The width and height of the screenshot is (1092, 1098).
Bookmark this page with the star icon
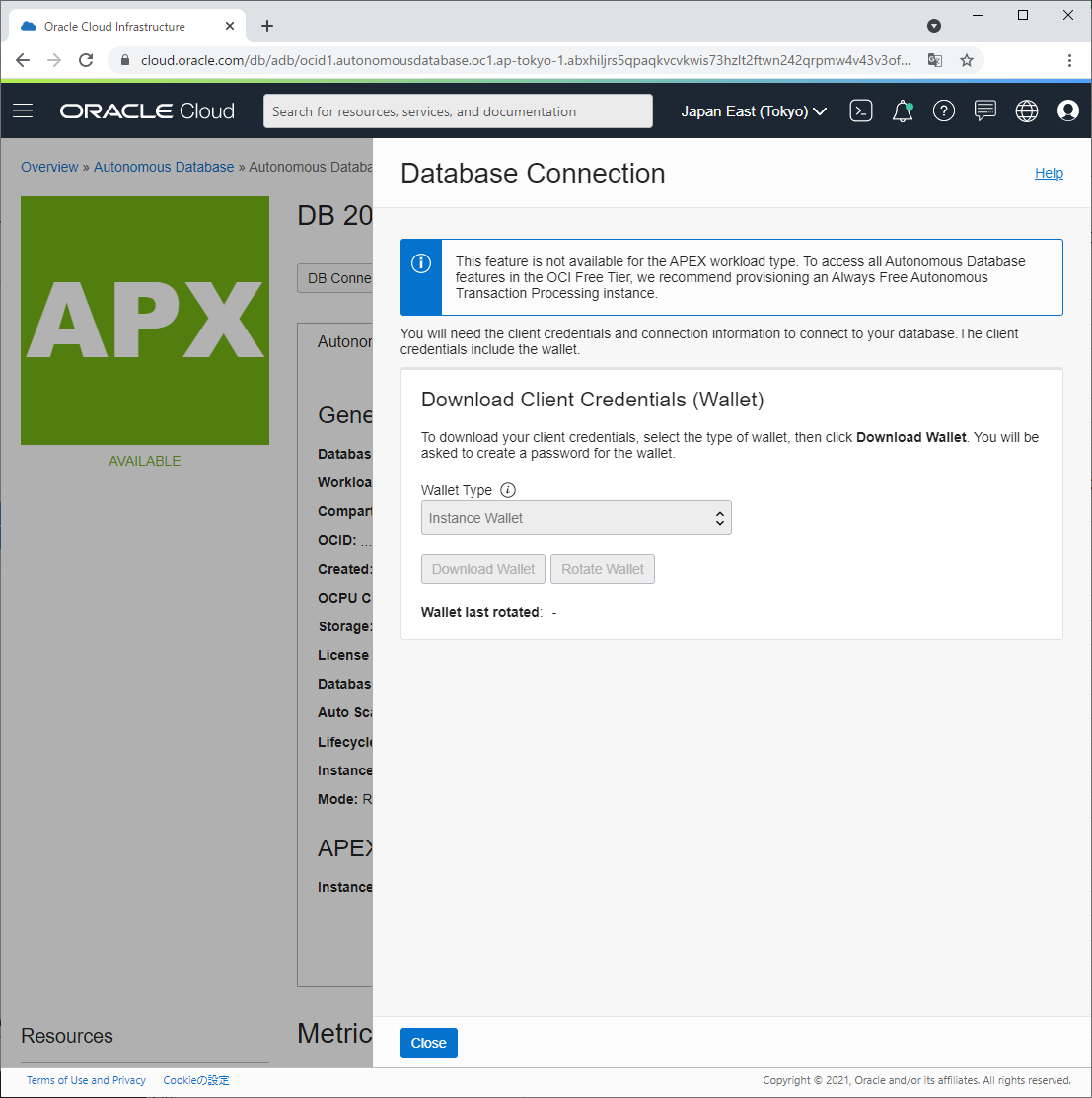967,60
